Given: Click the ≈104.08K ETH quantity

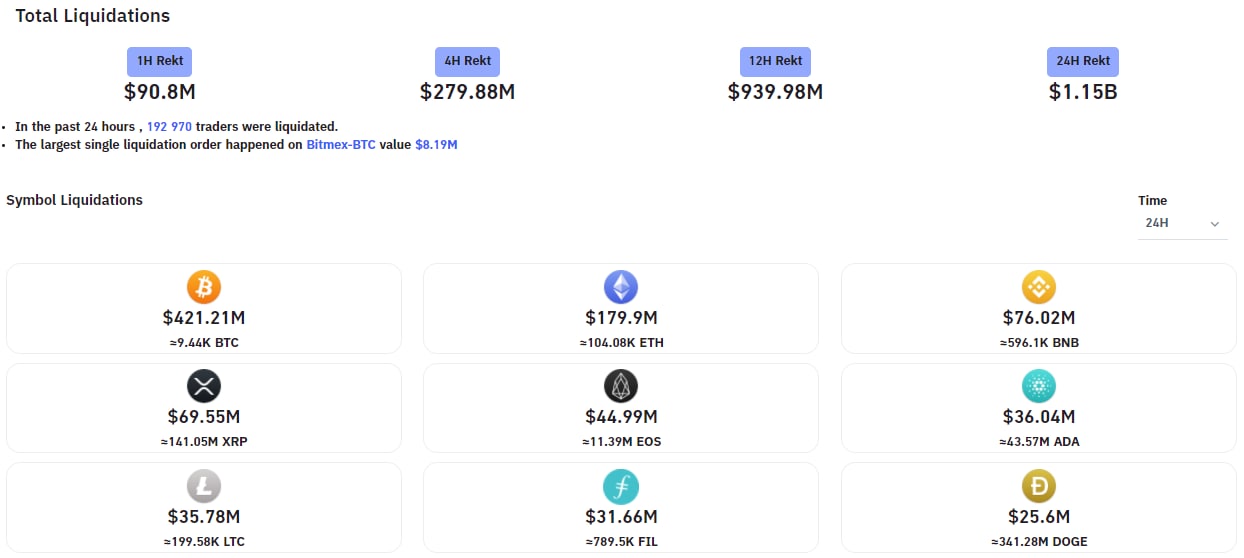Looking at the screenshot, I should click(621, 343).
